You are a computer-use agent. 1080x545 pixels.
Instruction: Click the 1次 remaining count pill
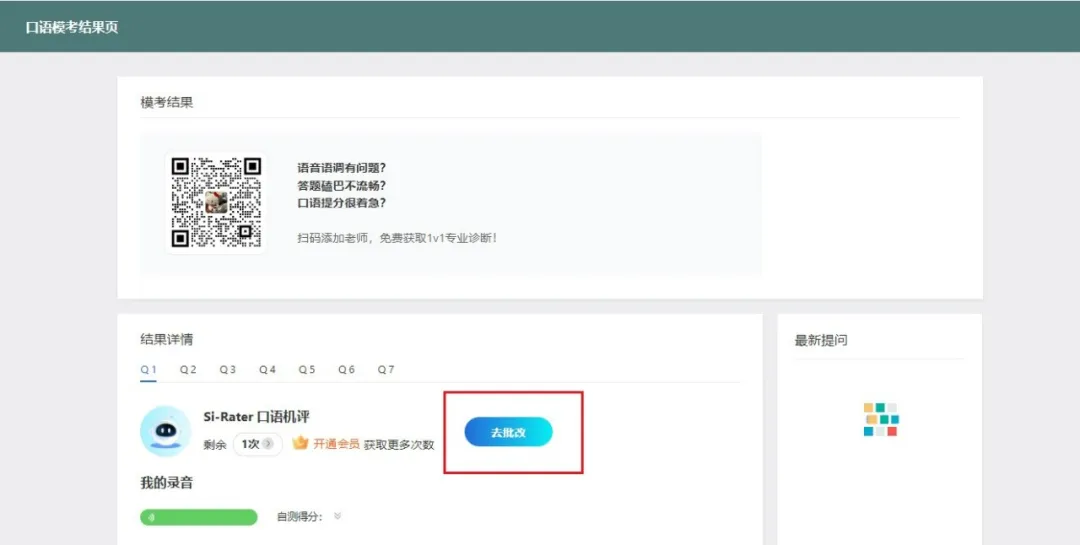click(258, 444)
